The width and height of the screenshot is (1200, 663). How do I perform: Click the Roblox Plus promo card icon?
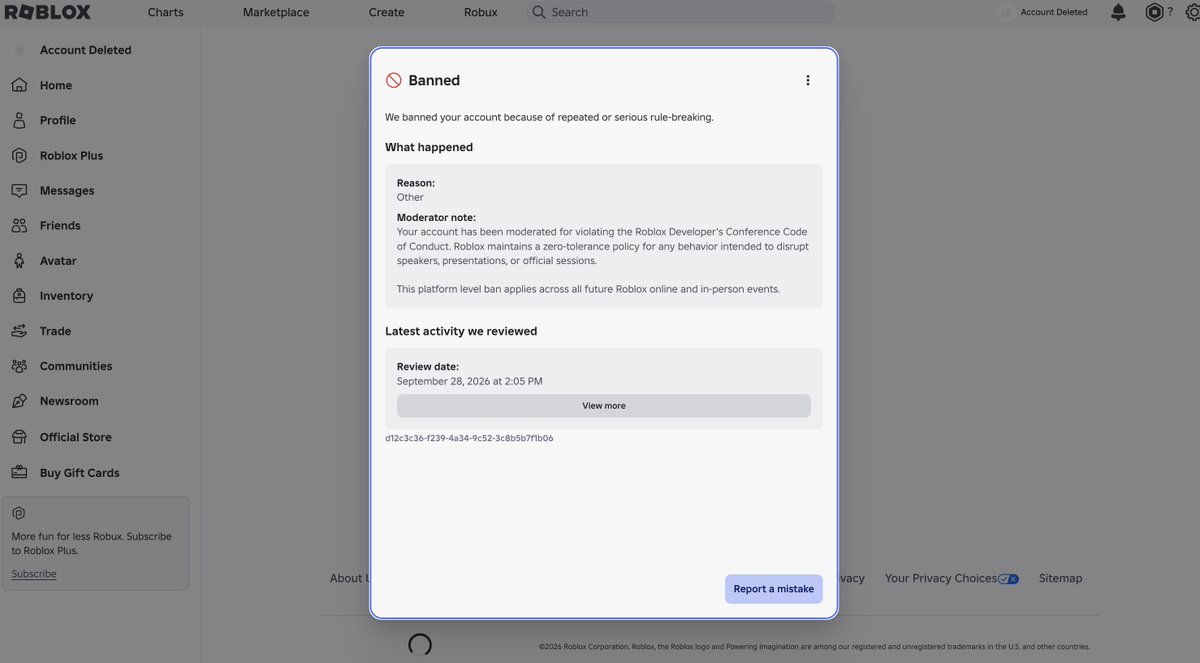point(18,513)
